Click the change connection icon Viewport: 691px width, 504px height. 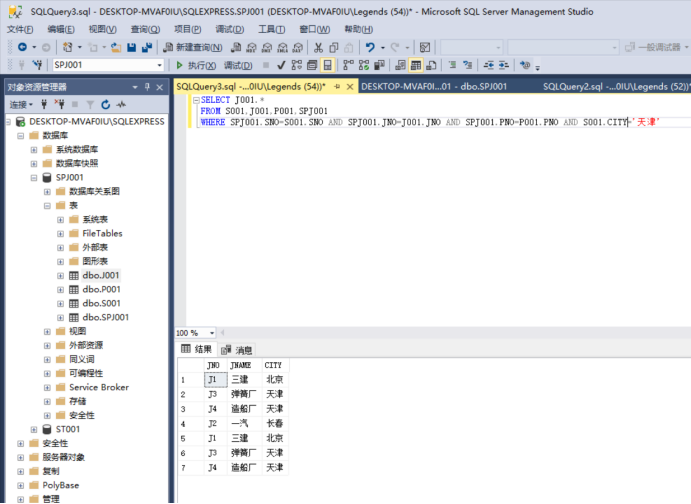(x=37, y=65)
